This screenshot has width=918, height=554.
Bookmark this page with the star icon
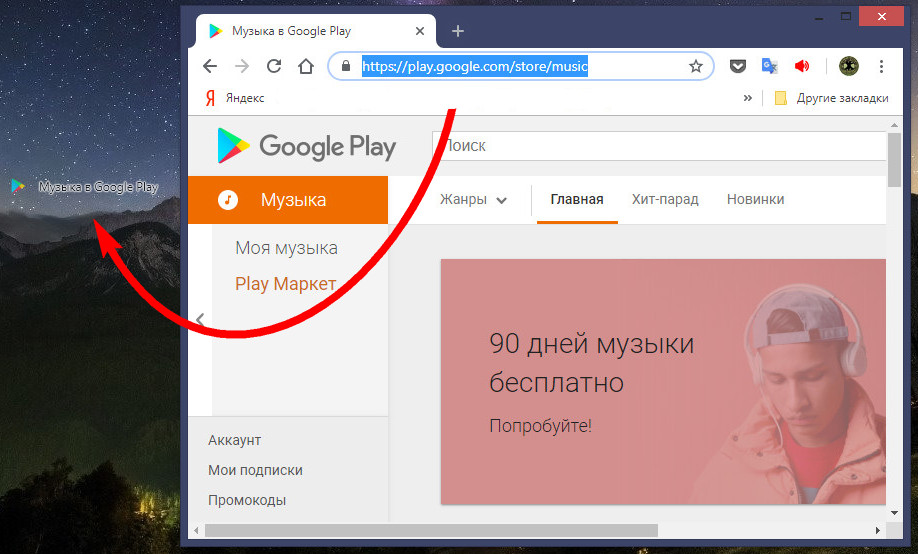pyautogui.click(x=696, y=66)
